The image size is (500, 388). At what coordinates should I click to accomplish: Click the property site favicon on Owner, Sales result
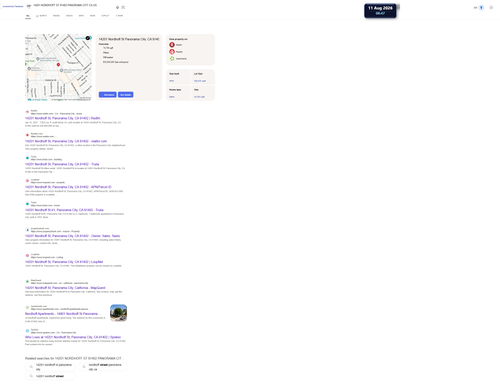coord(27,230)
